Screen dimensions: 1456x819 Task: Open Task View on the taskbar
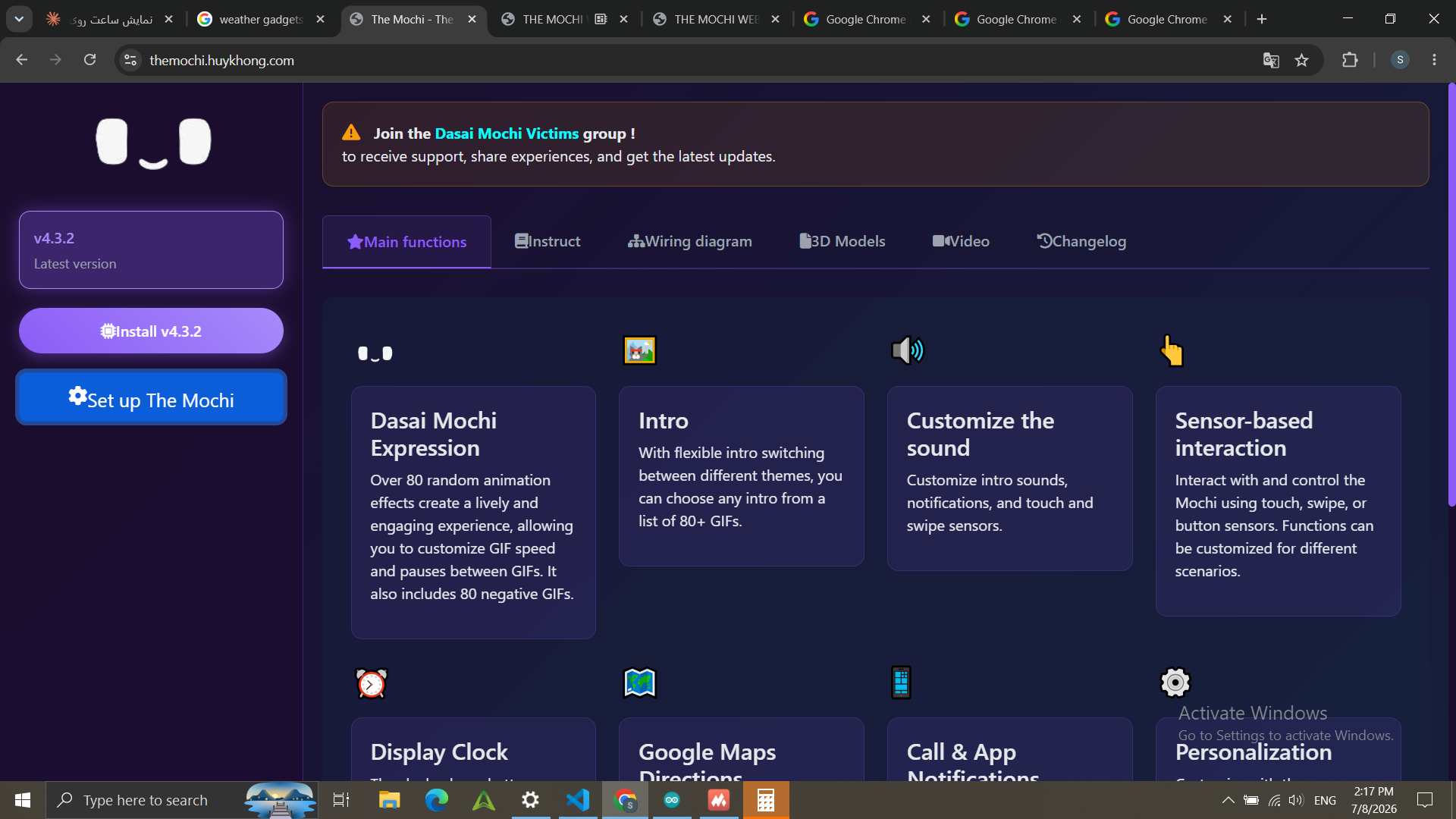[x=341, y=800]
